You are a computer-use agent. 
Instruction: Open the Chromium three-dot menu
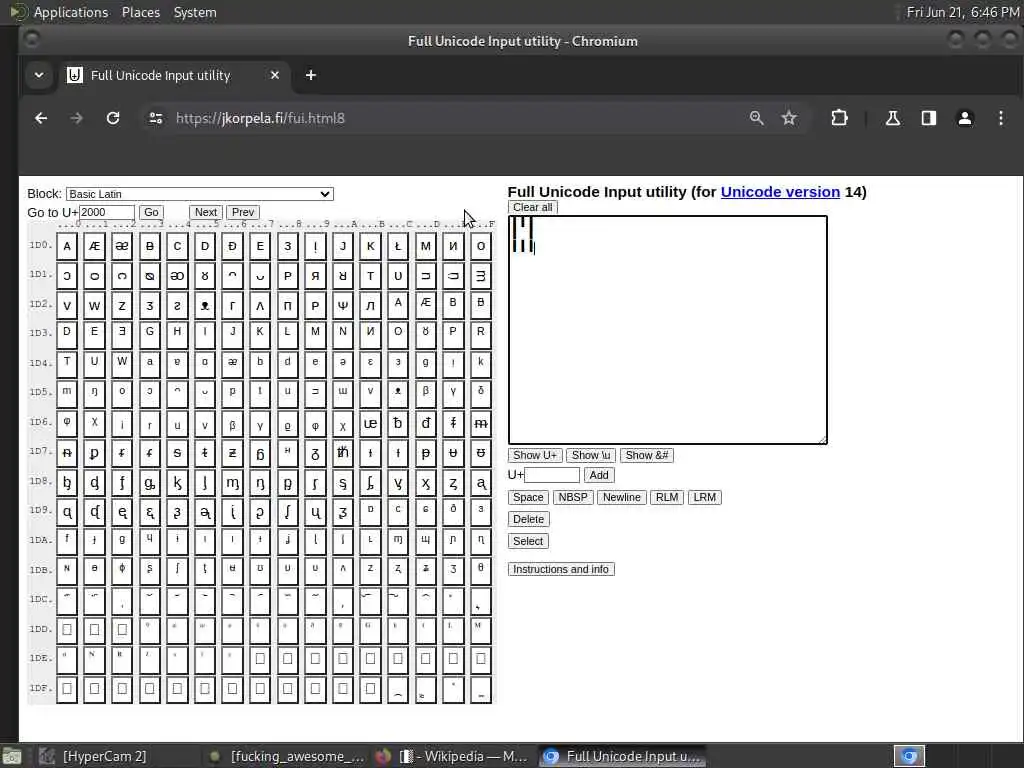(1000, 118)
